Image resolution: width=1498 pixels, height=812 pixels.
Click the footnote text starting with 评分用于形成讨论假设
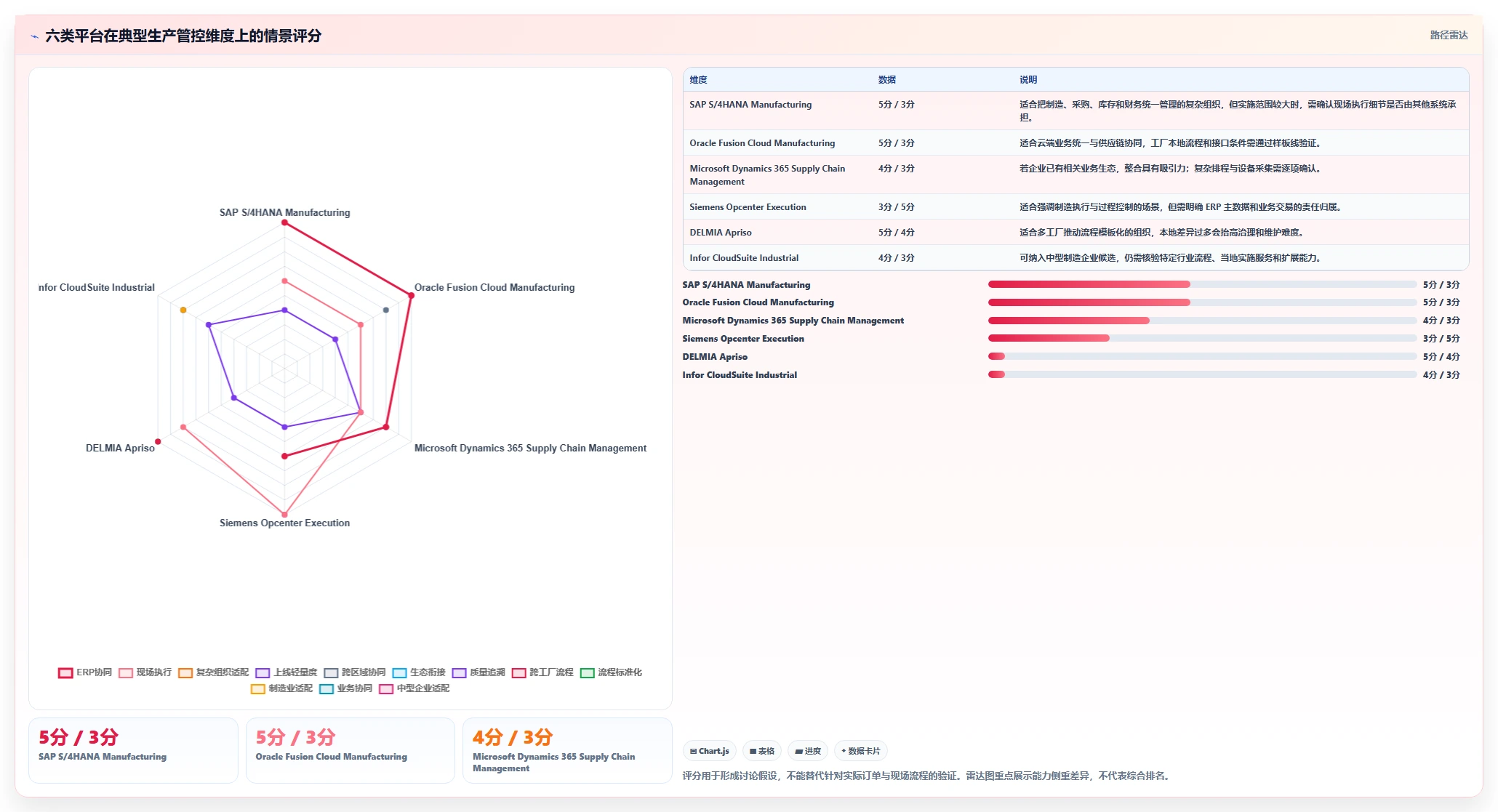[927, 776]
